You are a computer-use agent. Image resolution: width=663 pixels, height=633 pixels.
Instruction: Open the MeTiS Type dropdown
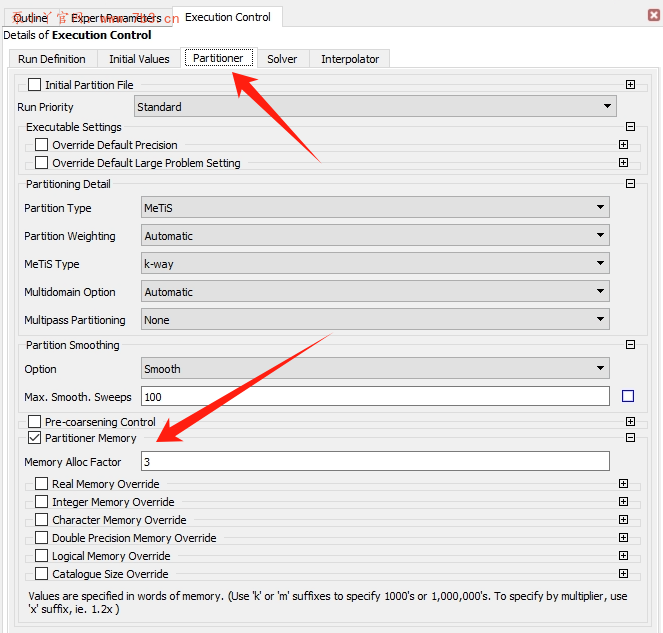pos(375,264)
